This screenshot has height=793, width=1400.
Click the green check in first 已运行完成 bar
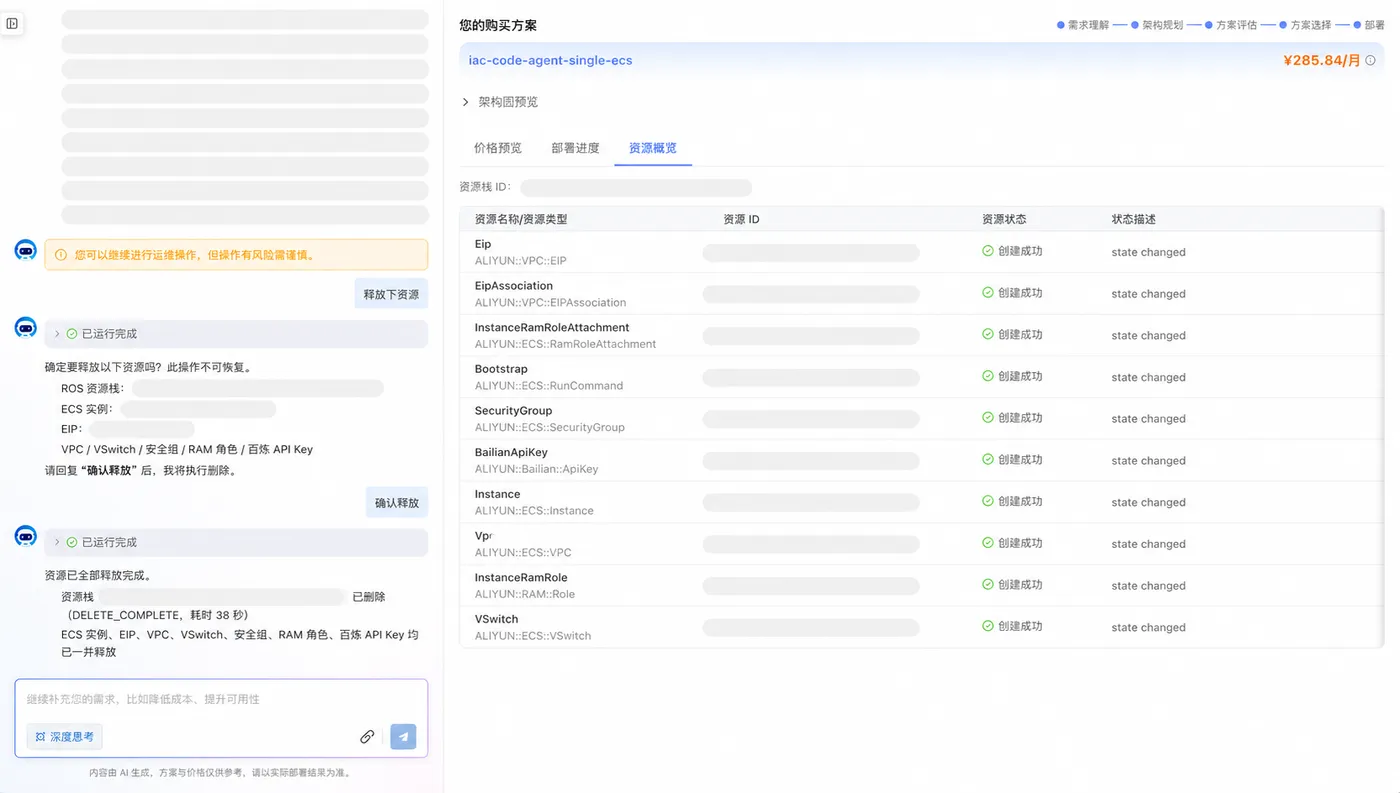click(x=72, y=334)
